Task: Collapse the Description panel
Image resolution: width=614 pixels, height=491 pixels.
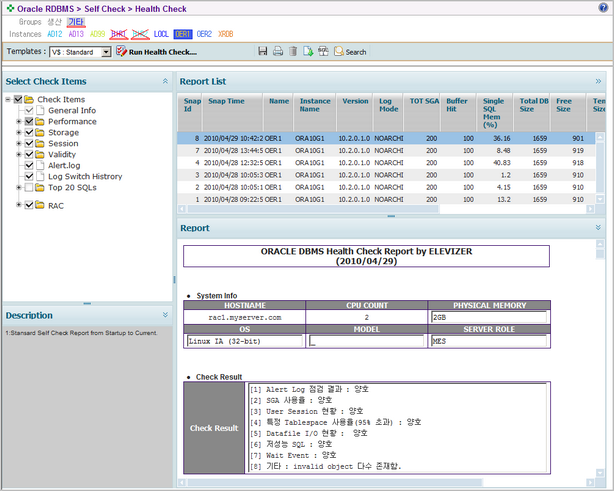Action: [x=165, y=315]
